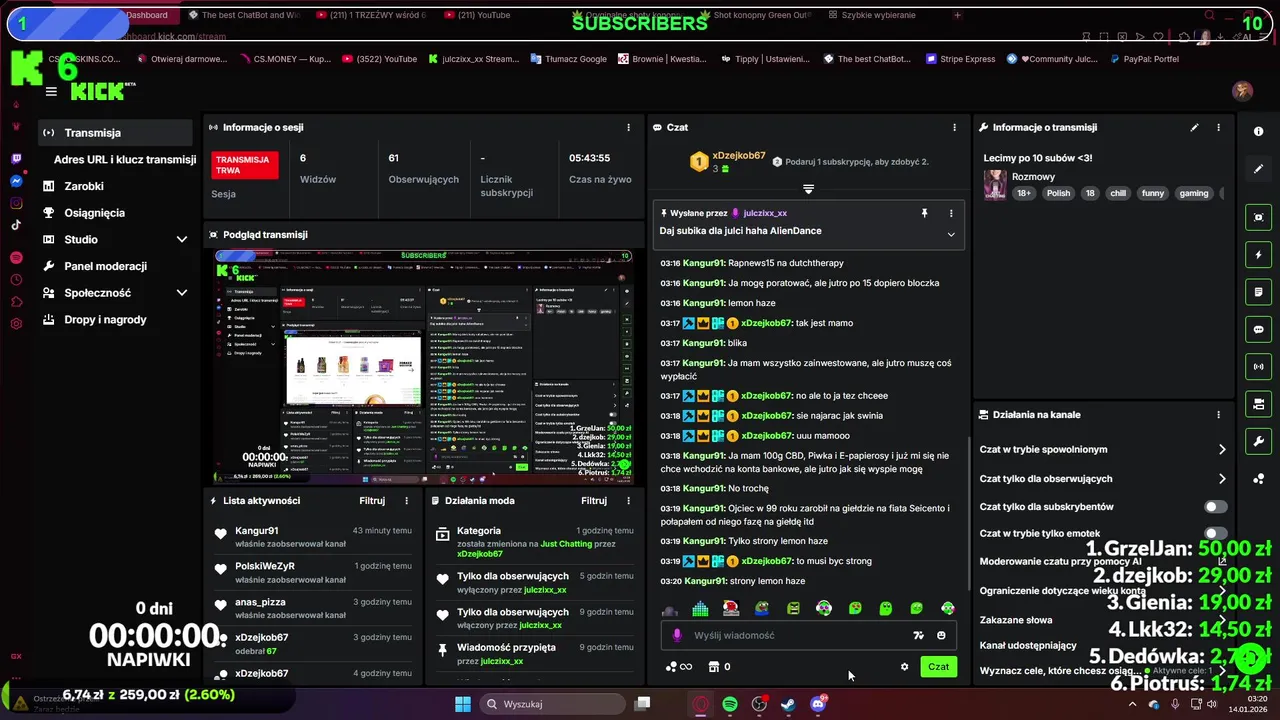Toggle the lightning bolt activity panel icon
Screen dimensions: 1280x720
(x=1259, y=254)
